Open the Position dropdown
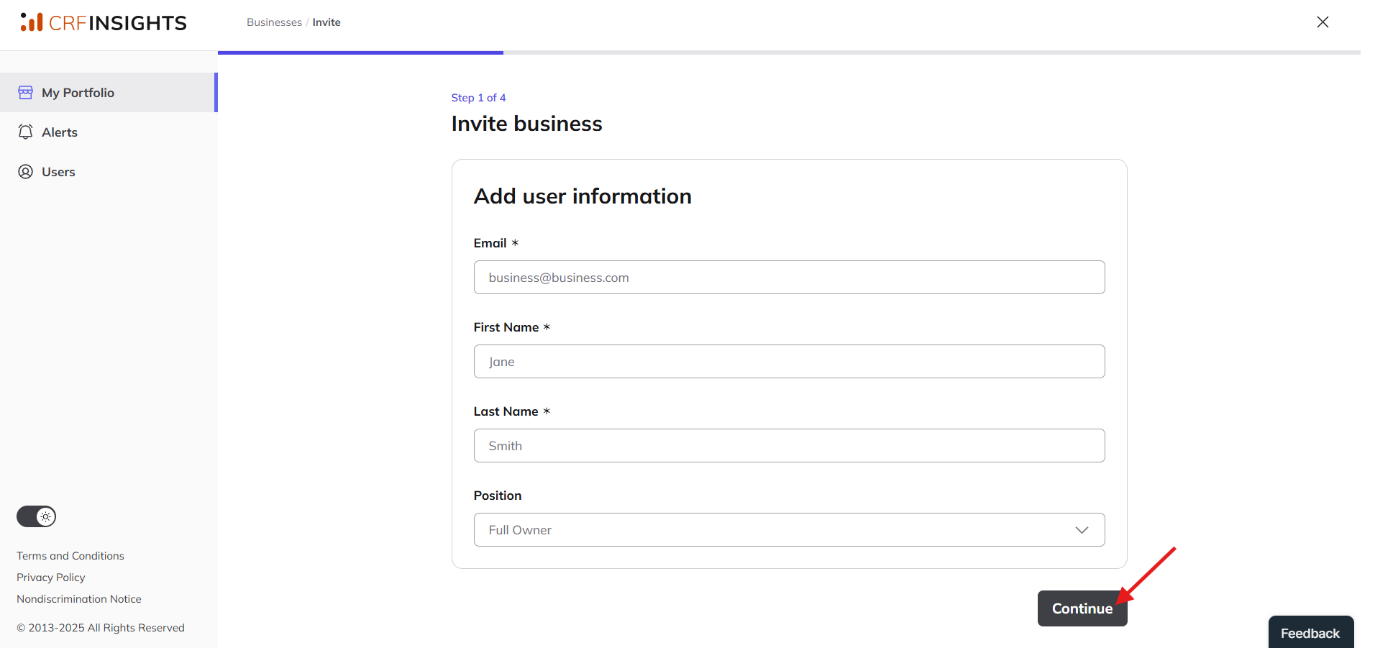Viewport: 1375px width, 648px height. (x=789, y=530)
